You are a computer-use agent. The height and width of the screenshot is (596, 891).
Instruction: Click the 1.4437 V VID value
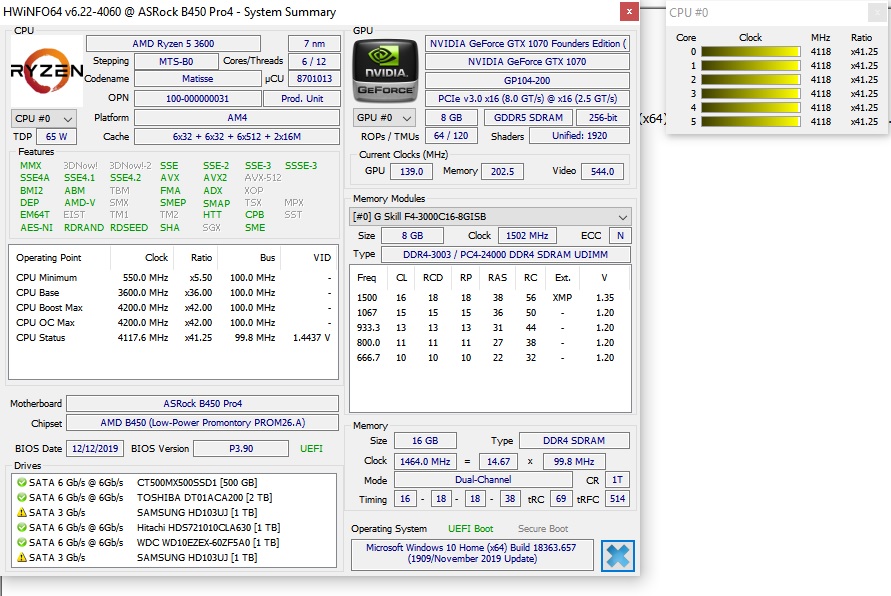coord(311,337)
